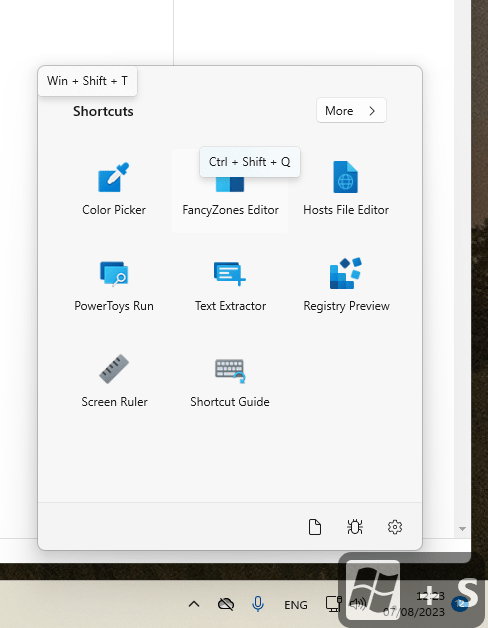
Task: Launch PowerToys Run
Action: [x=114, y=287]
